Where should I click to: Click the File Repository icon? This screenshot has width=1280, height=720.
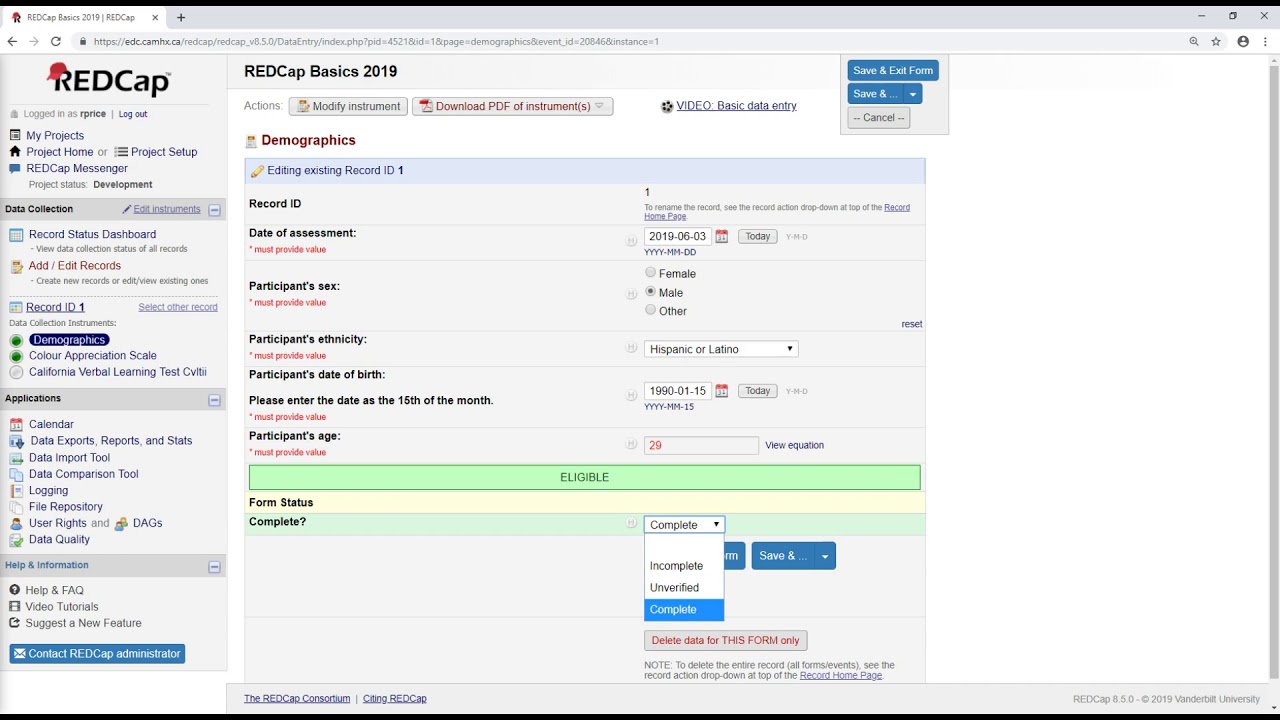(x=16, y=507)
